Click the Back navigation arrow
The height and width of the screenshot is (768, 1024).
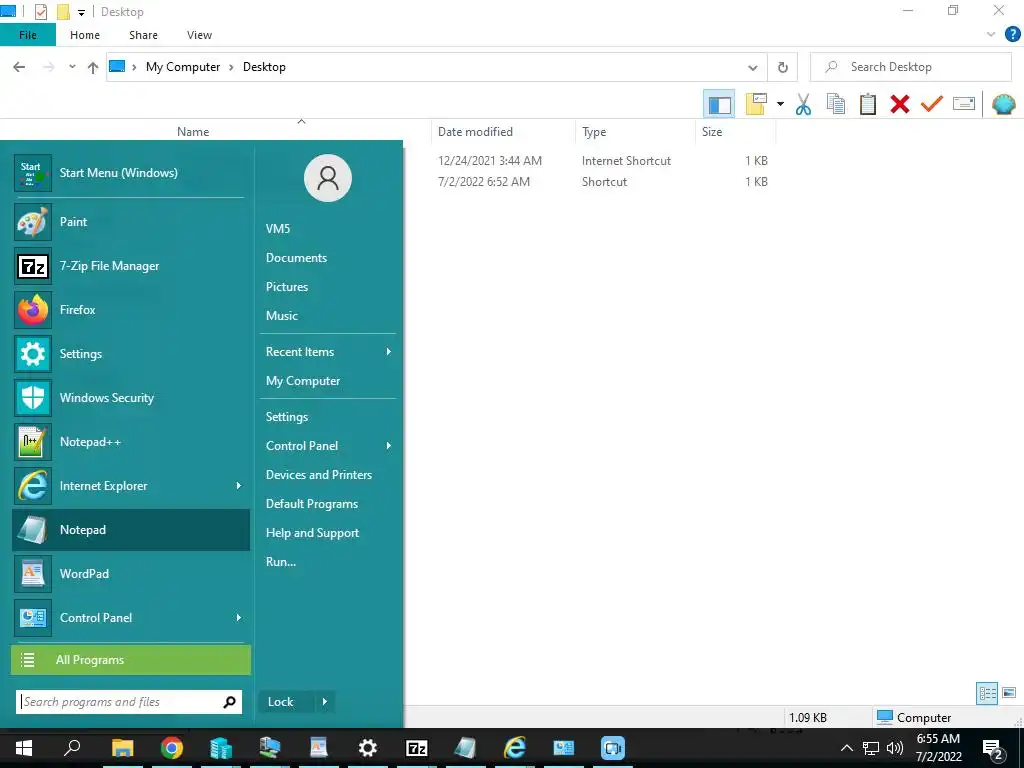click(19, 67)
